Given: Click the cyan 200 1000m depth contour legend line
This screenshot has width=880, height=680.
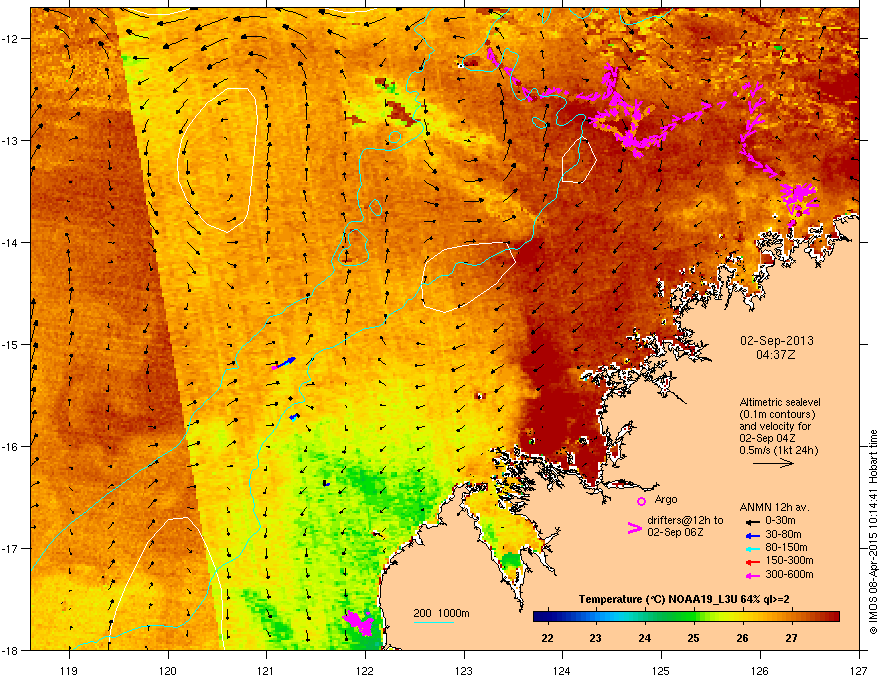Looking at the screenshot, I should pos(434,622).
